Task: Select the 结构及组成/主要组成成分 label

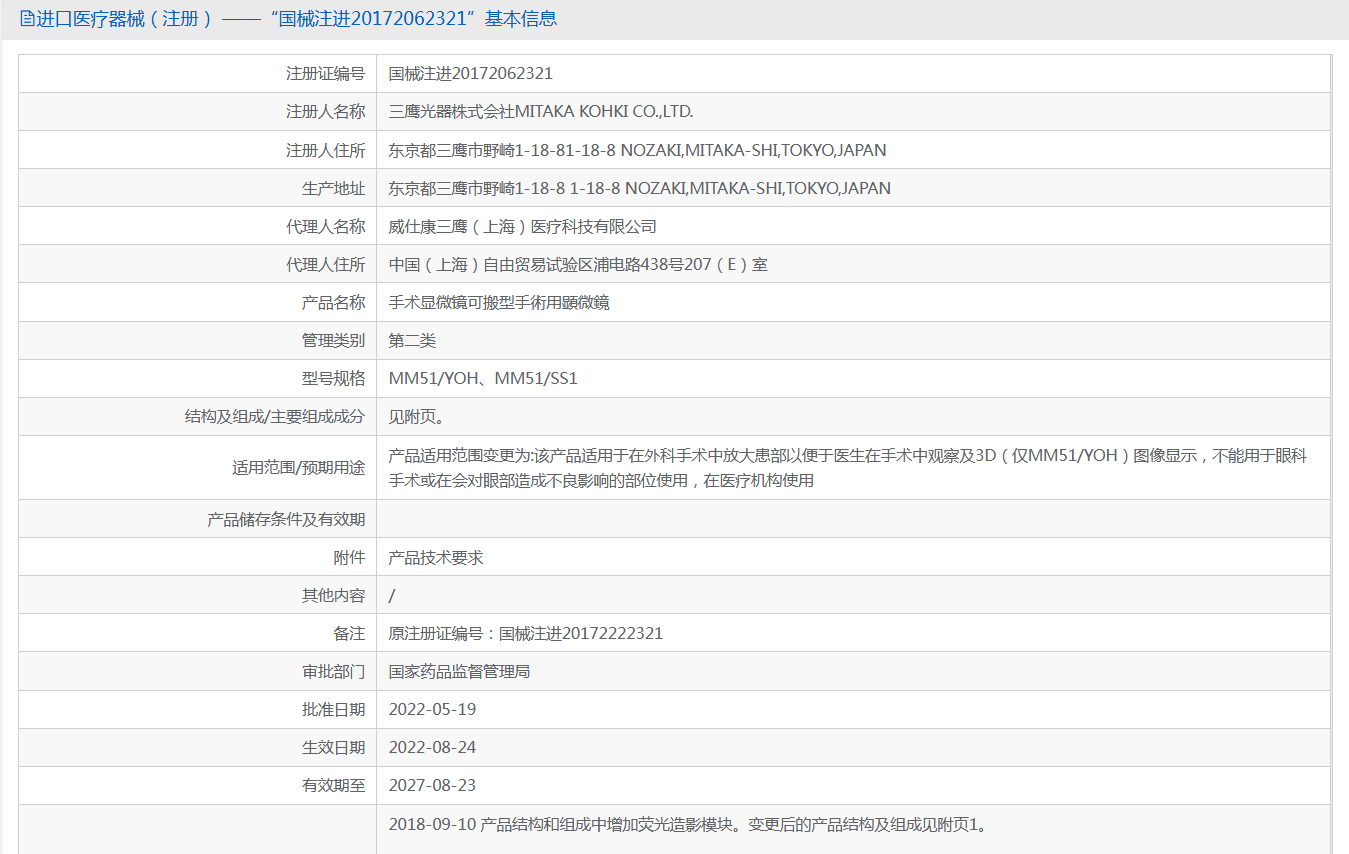Action: click(275, 416)
